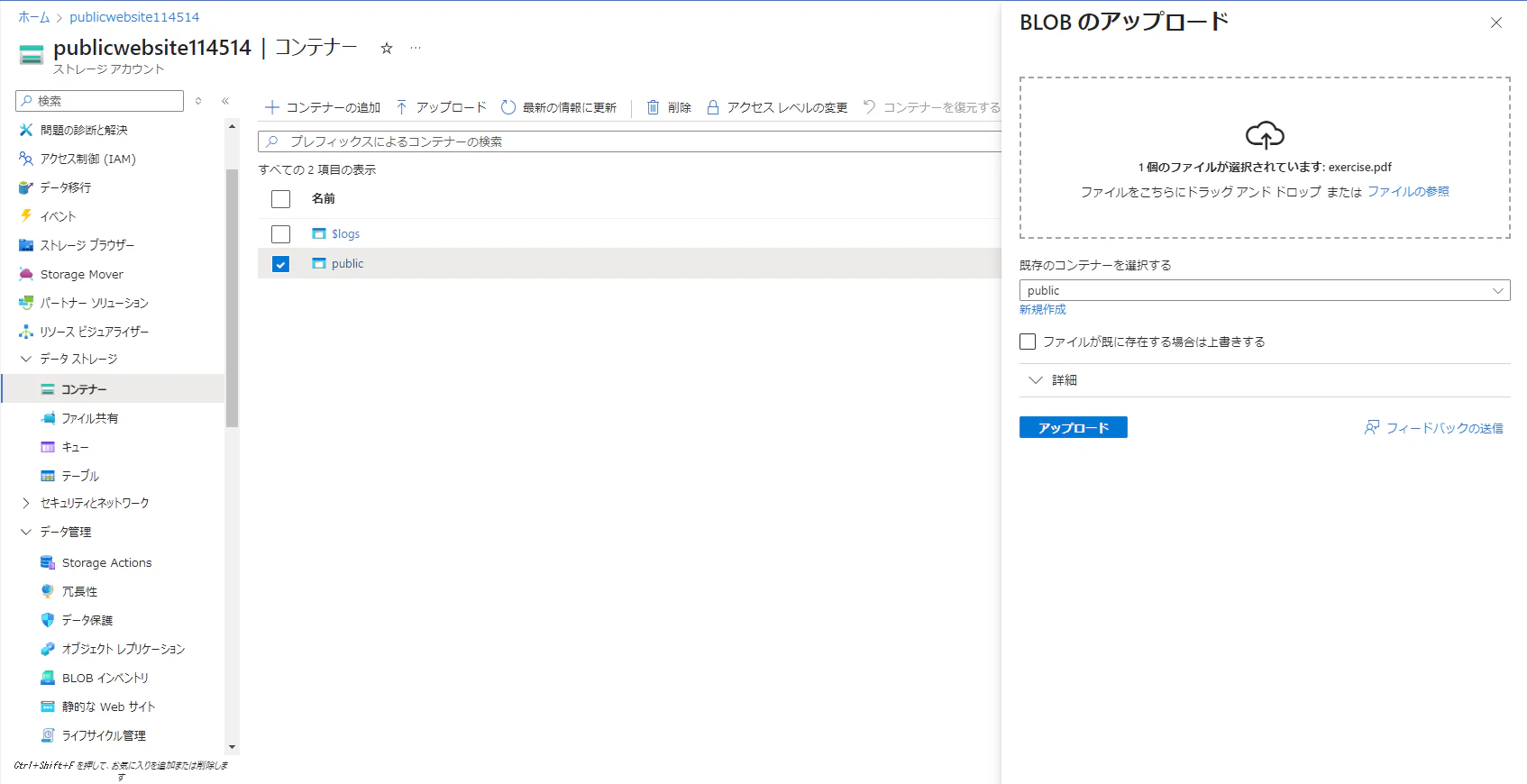Image resolution: width=1527 pixels, height=784 pixels.
Task: Click the blue アップロード button
Action: tap(1073, 427)
